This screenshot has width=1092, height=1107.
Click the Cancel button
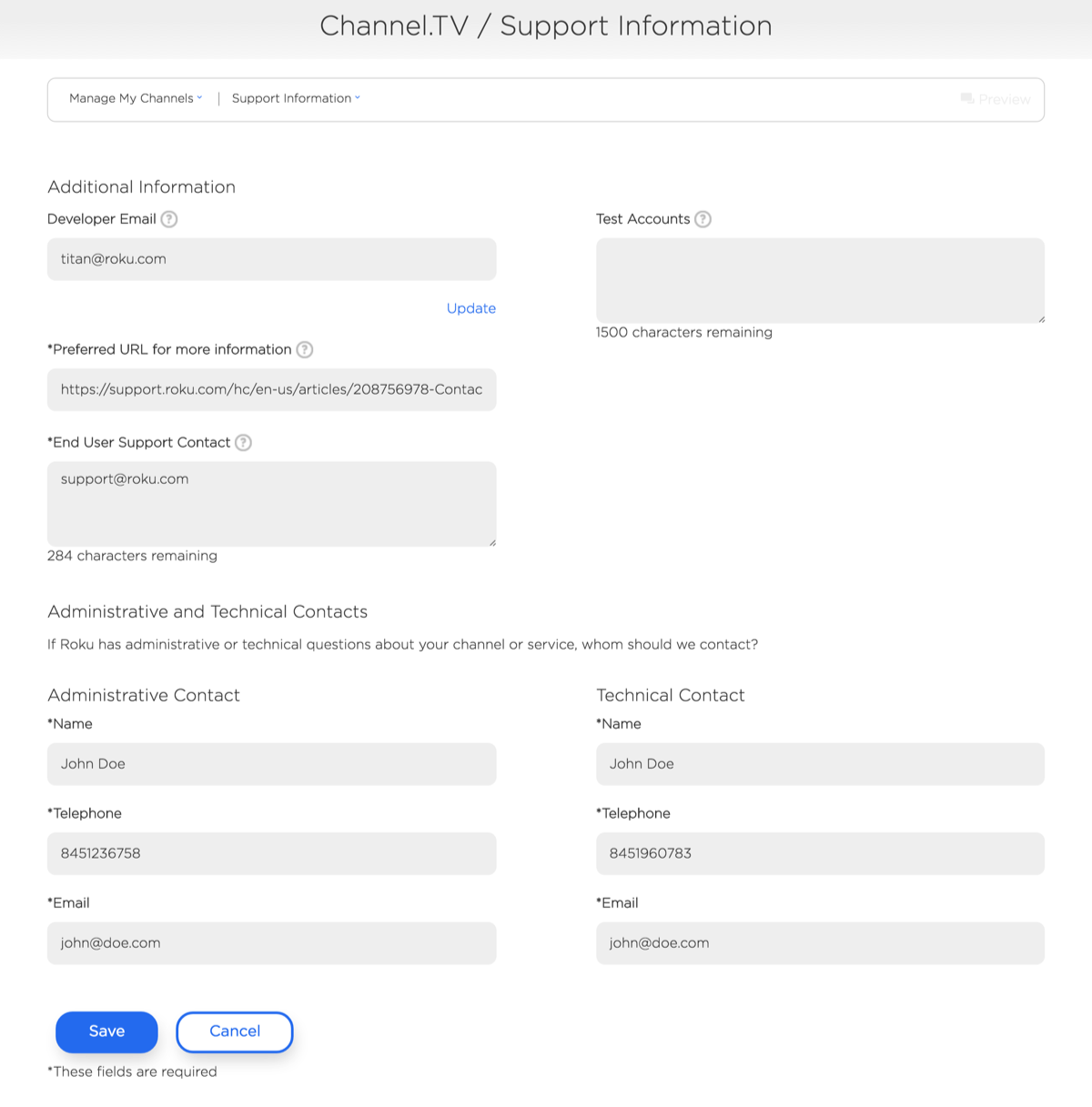point(235,1032)
